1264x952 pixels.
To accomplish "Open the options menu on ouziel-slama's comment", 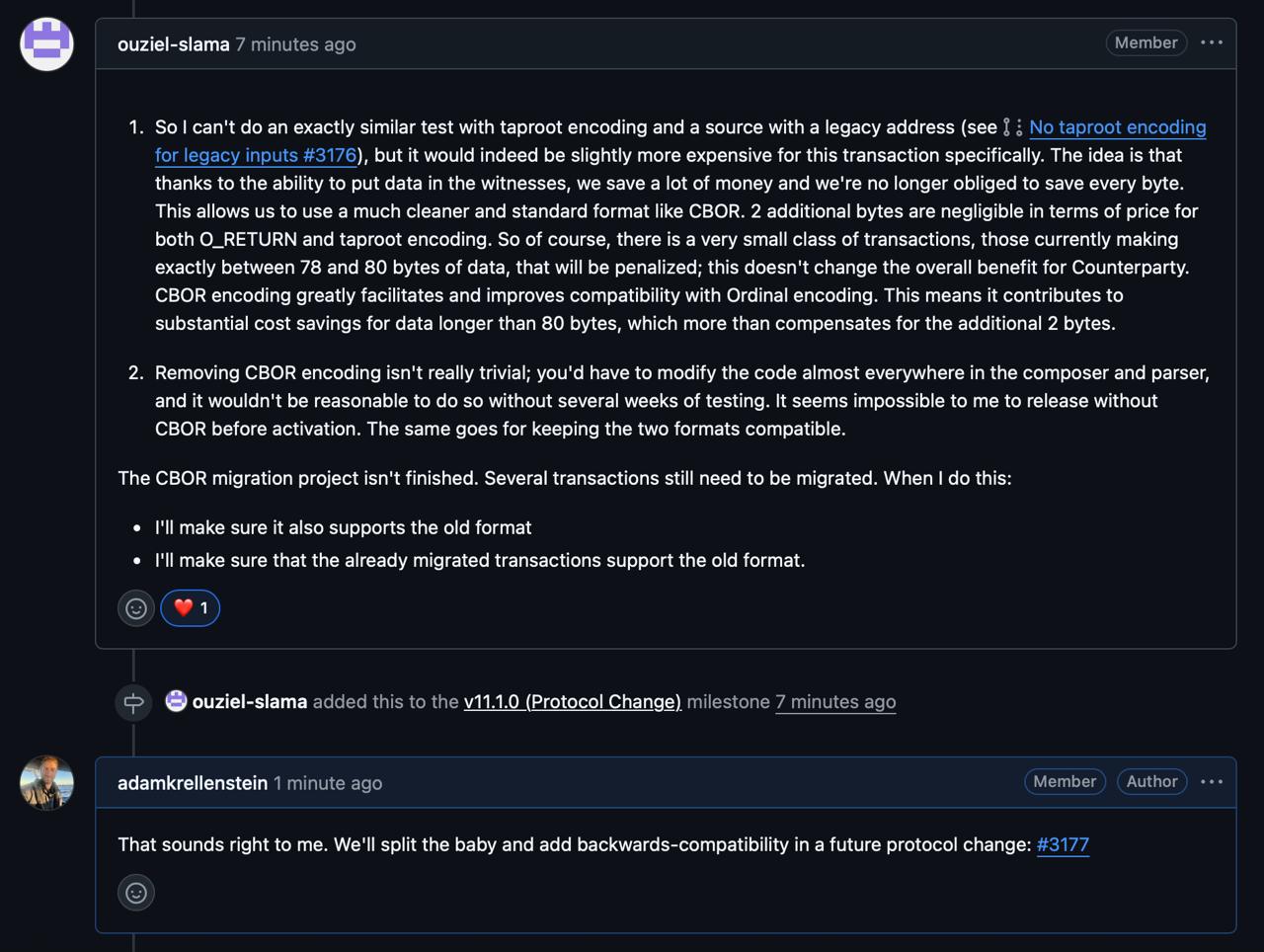I will pos(1212,42).
